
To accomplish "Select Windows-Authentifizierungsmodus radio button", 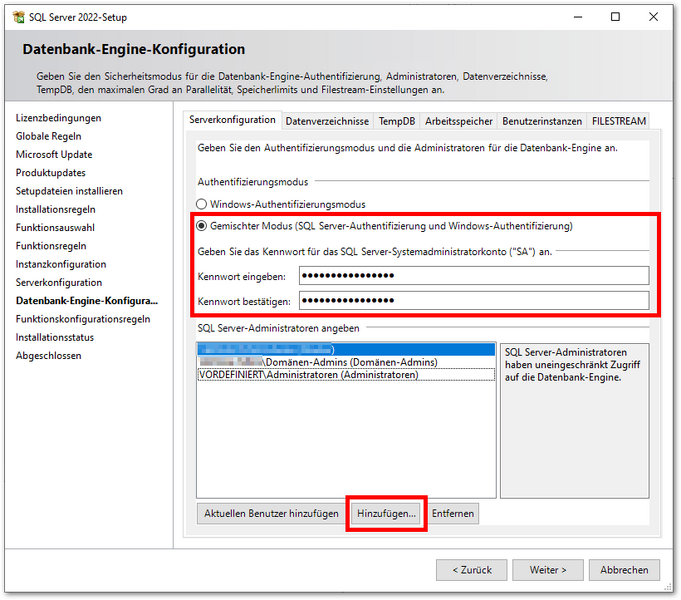I will pyautogui.click(x=203, y=204).
